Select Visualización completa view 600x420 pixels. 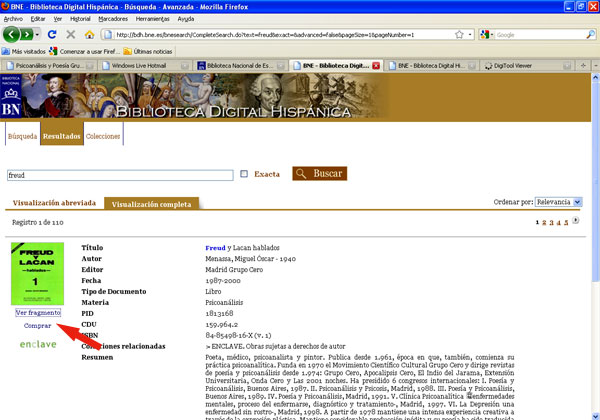[x=152, y=204]
